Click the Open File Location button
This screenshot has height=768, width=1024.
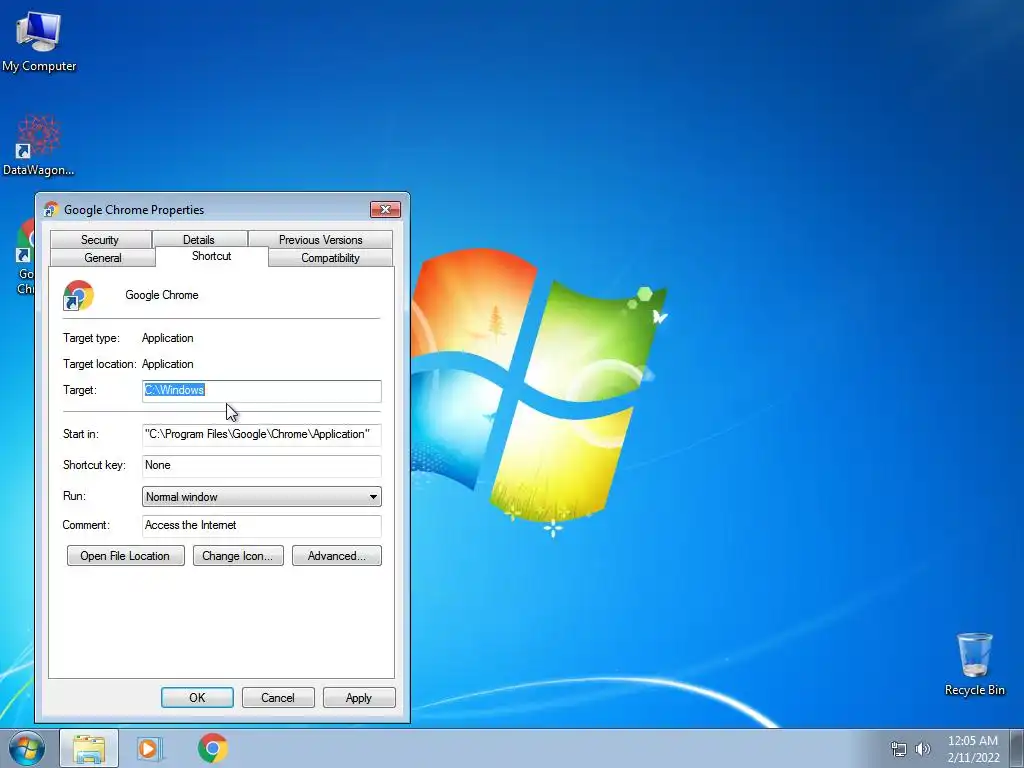(125, 556)
